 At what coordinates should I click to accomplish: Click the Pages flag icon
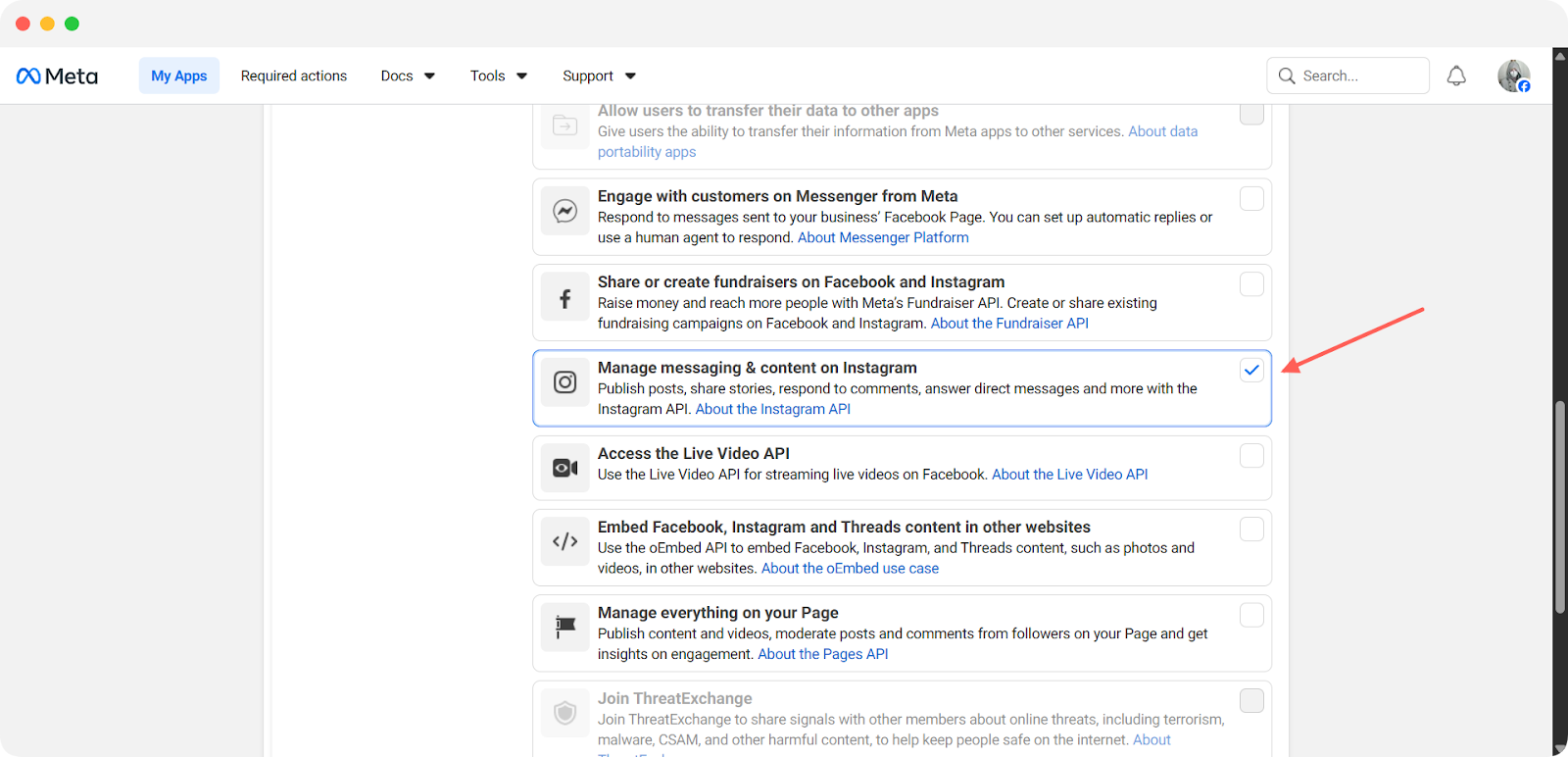click(x=565, y=628)
